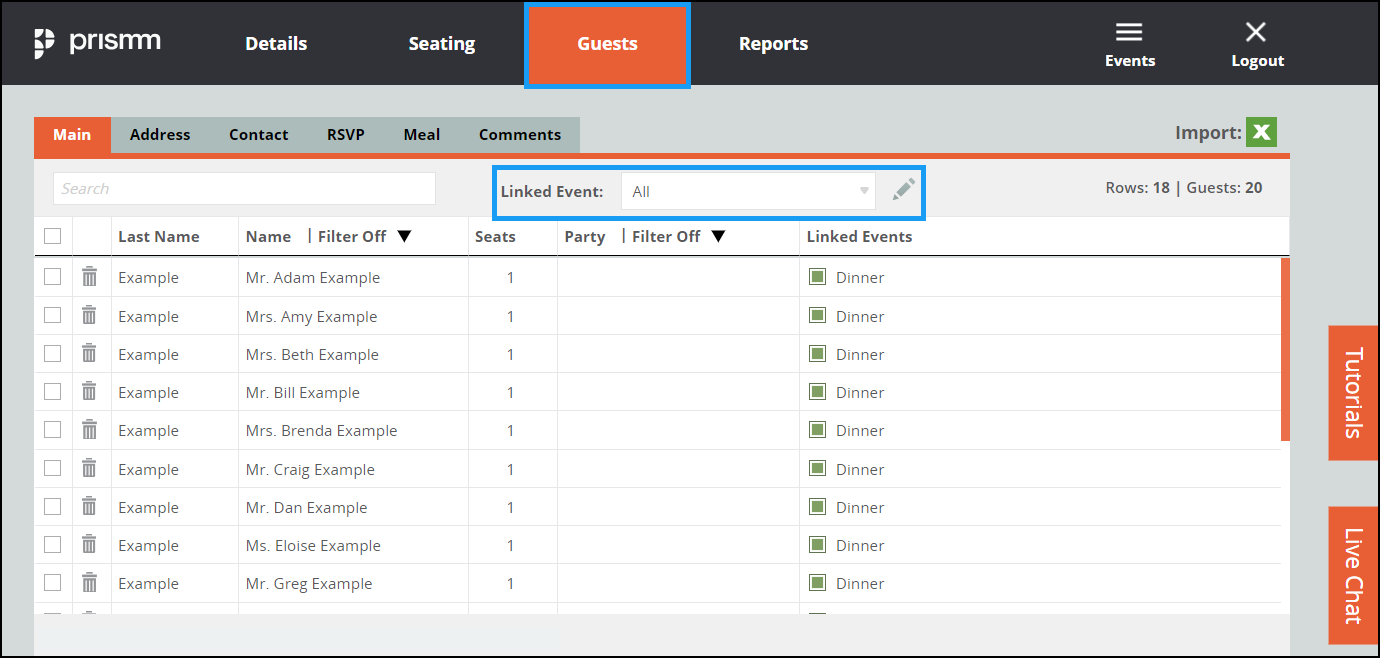Click the Logout X icon
Screen dimensions: 1380x658
pos(1256,33)
